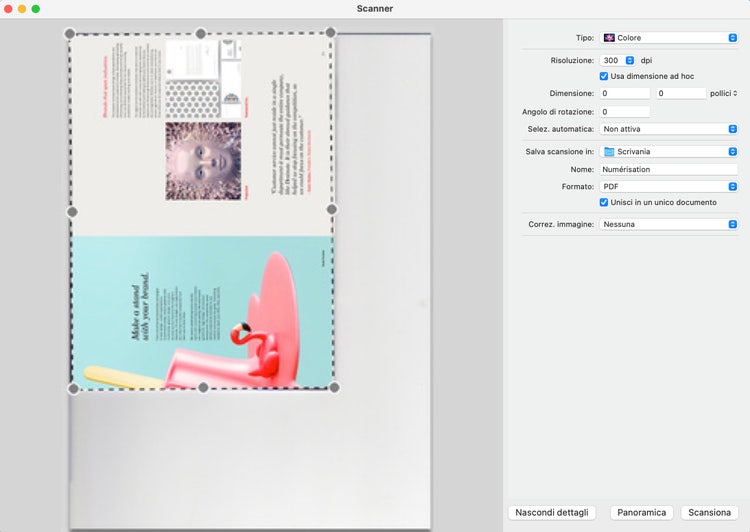The height and width of the screenshot is (532, 750).
Task: Open the Selez. automatica dropdown
Action: click(669, 129)
